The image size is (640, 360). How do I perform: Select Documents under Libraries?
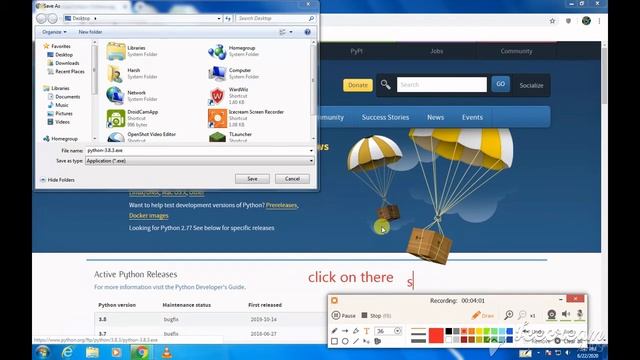[x=64, y=97]
